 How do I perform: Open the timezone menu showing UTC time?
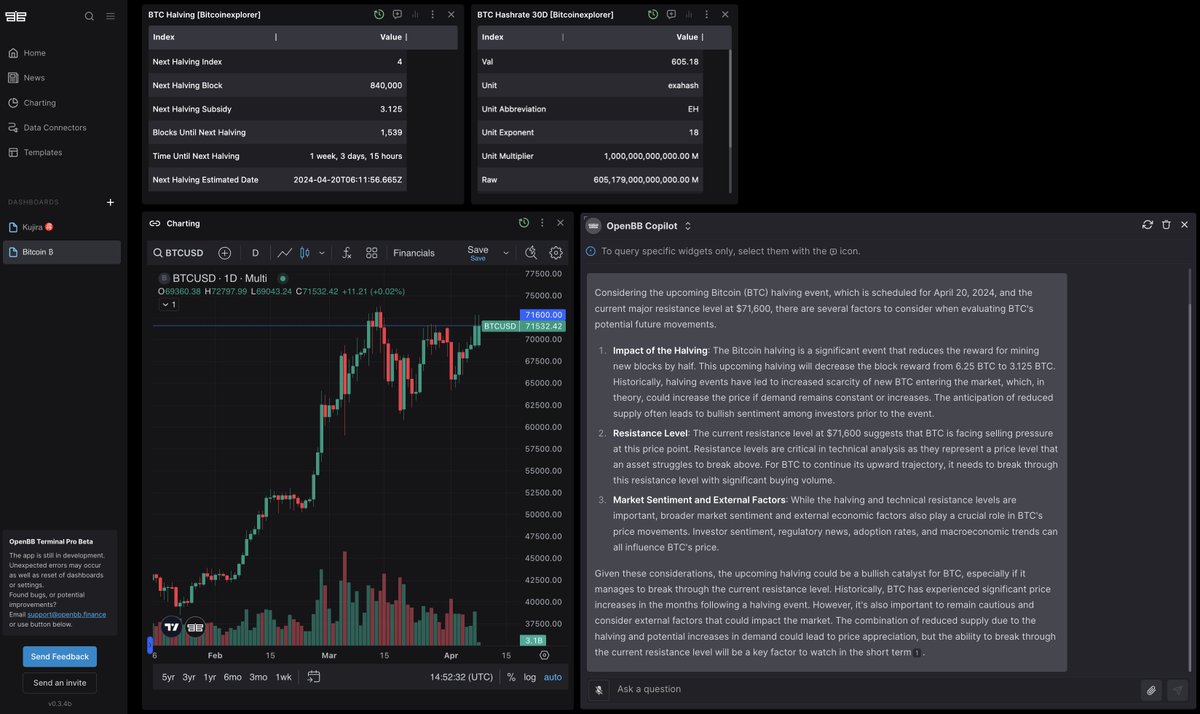point(462,677)
